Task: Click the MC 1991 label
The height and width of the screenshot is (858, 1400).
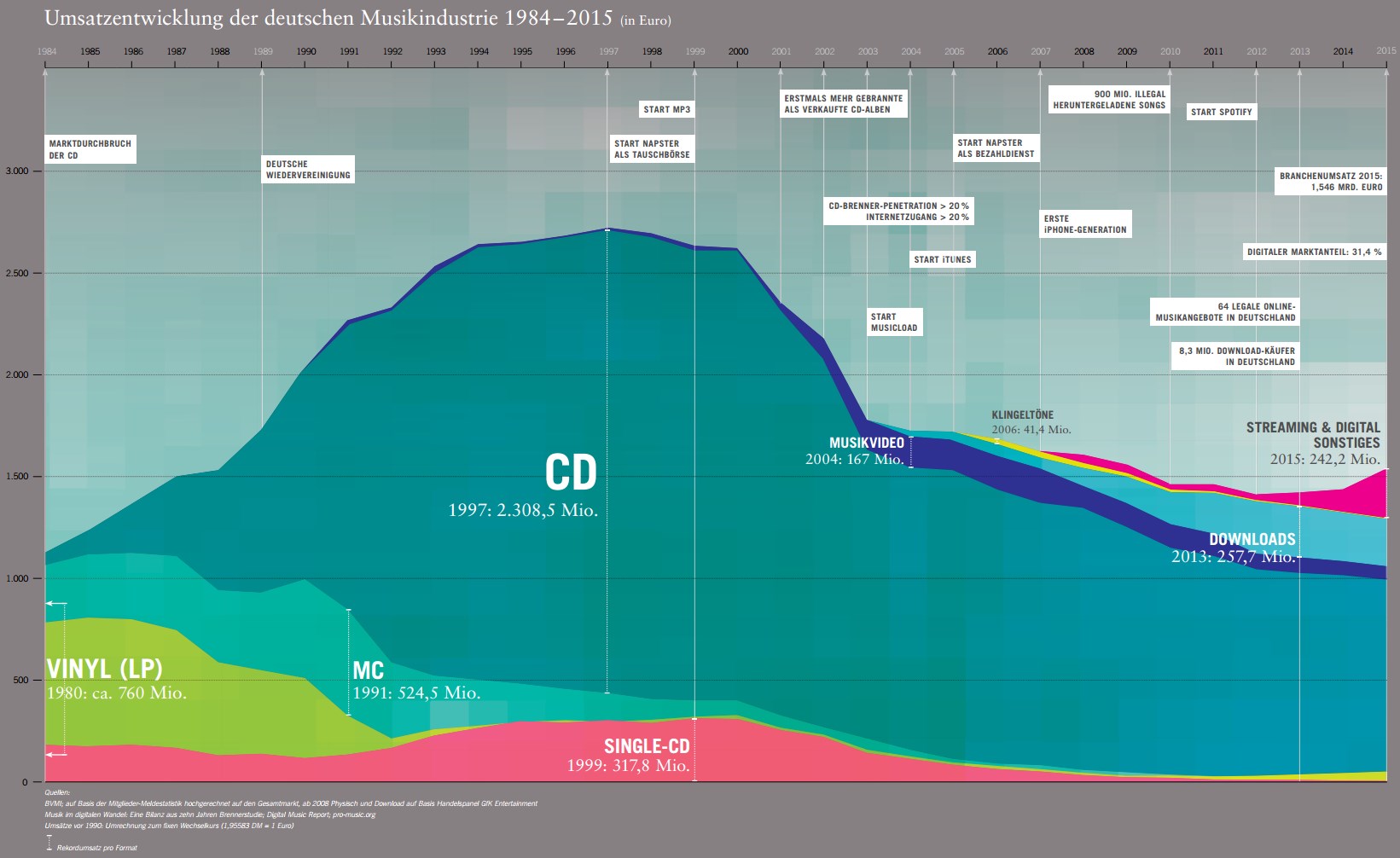Action: click(x=368, y=671)
